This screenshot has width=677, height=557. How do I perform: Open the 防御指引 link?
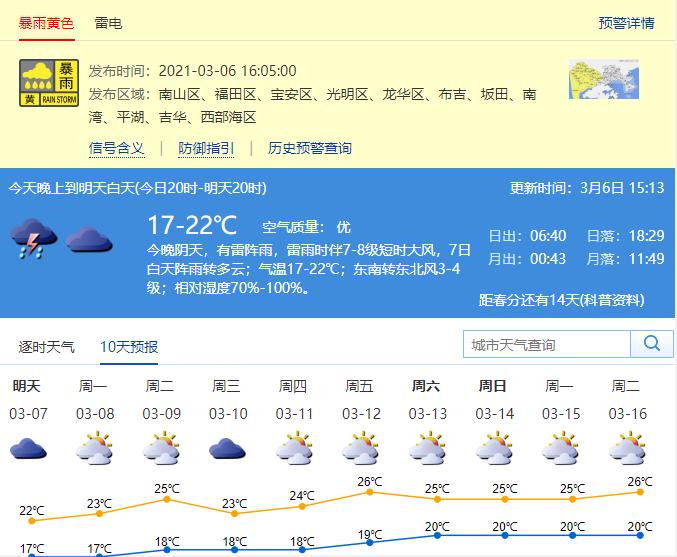pyautogui.click(x=206, y=148)
